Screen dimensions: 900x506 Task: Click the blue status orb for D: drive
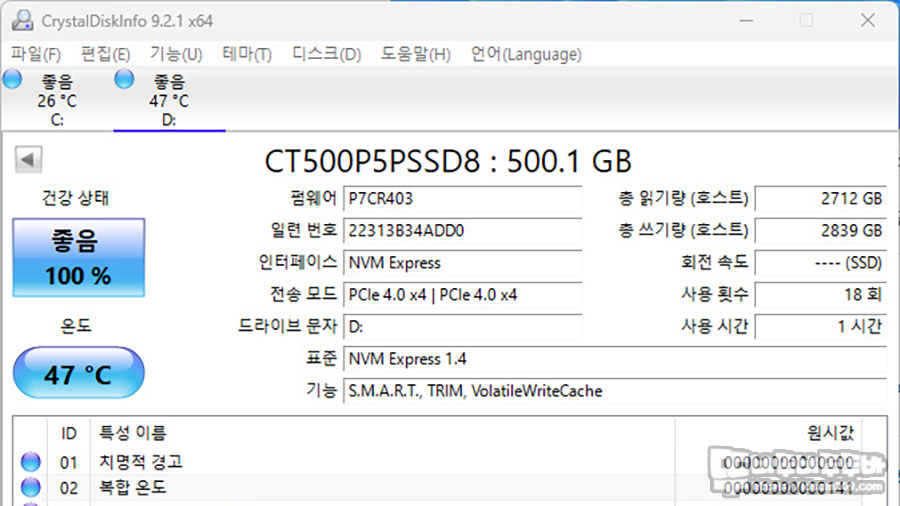124,79
